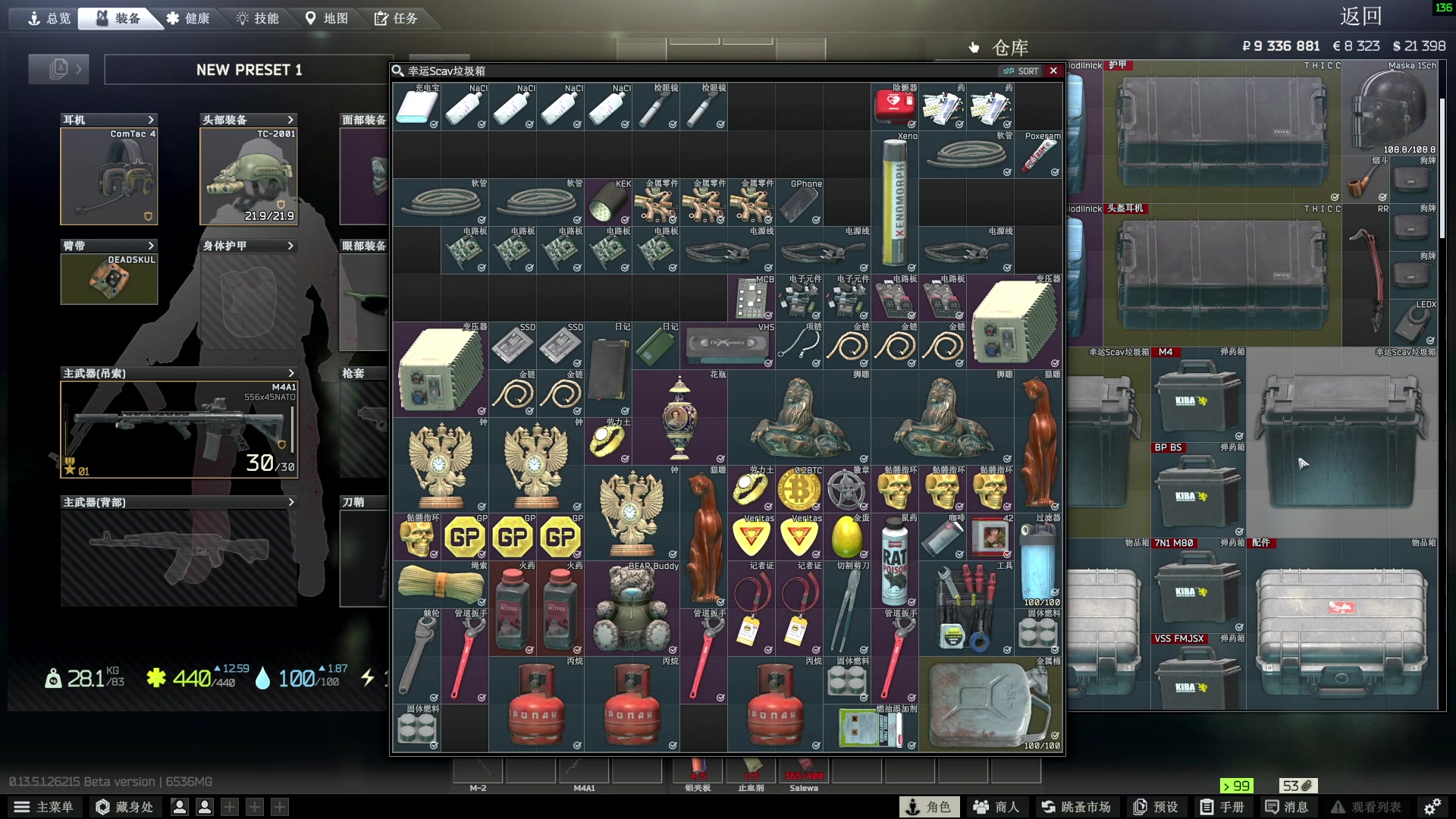Select the BEAR Buddy plush toy
1456x819 pixels.
[631, 608]
